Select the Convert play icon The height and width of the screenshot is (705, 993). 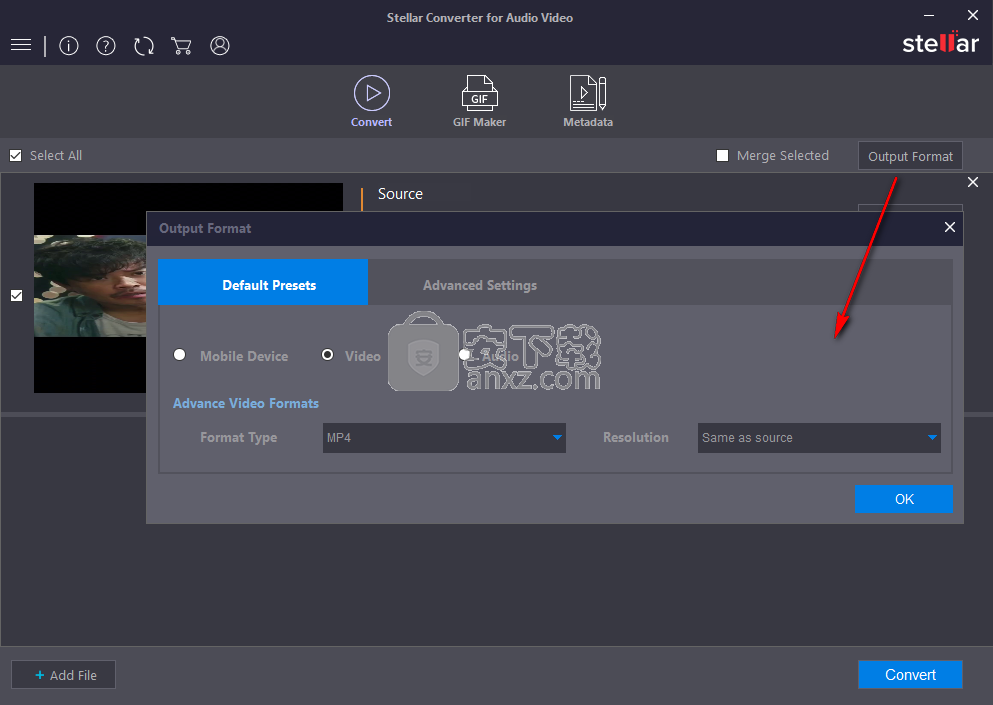pyautogui.click(x=372, y=93)
